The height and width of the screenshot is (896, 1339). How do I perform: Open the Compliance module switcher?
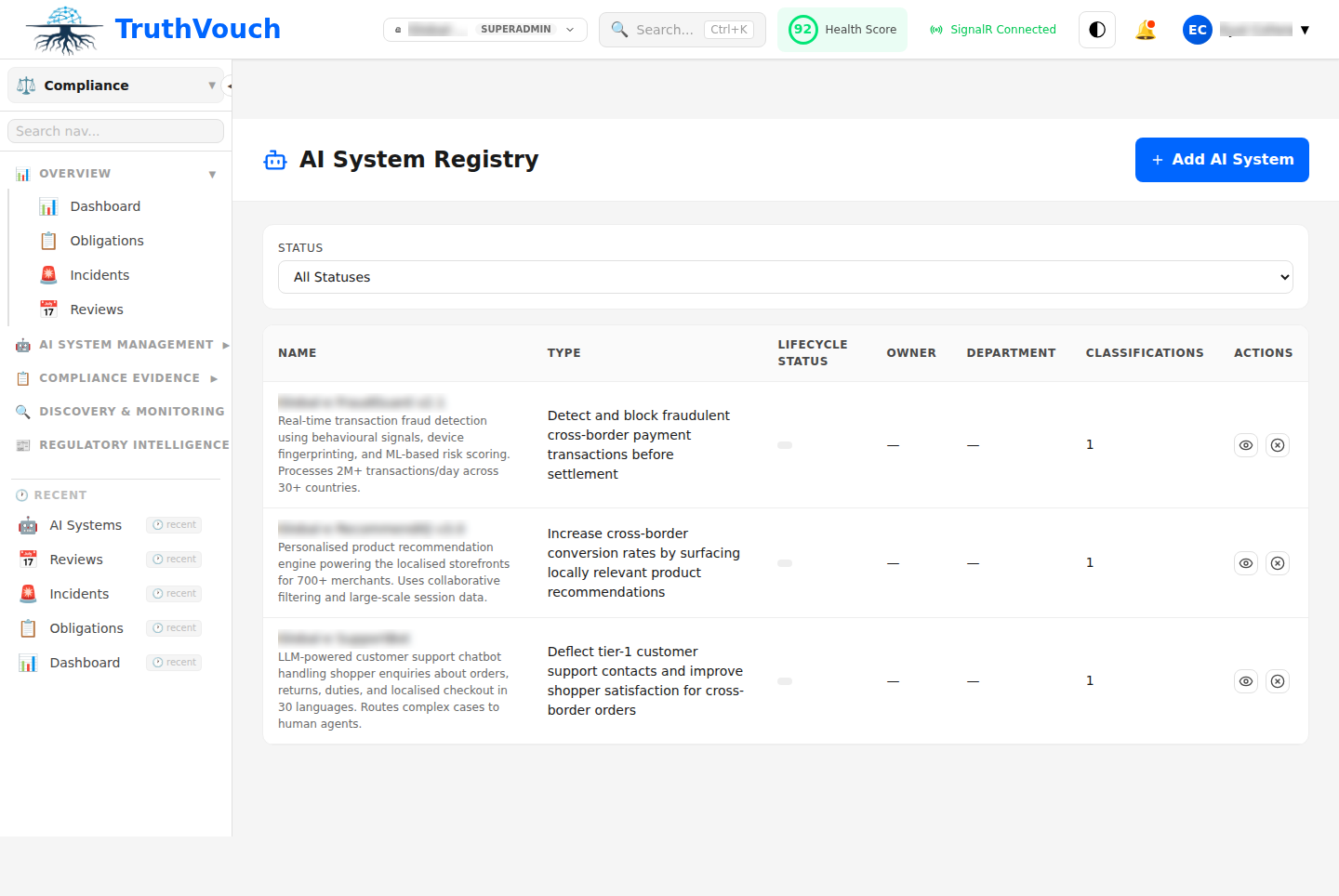pos(114,85)
